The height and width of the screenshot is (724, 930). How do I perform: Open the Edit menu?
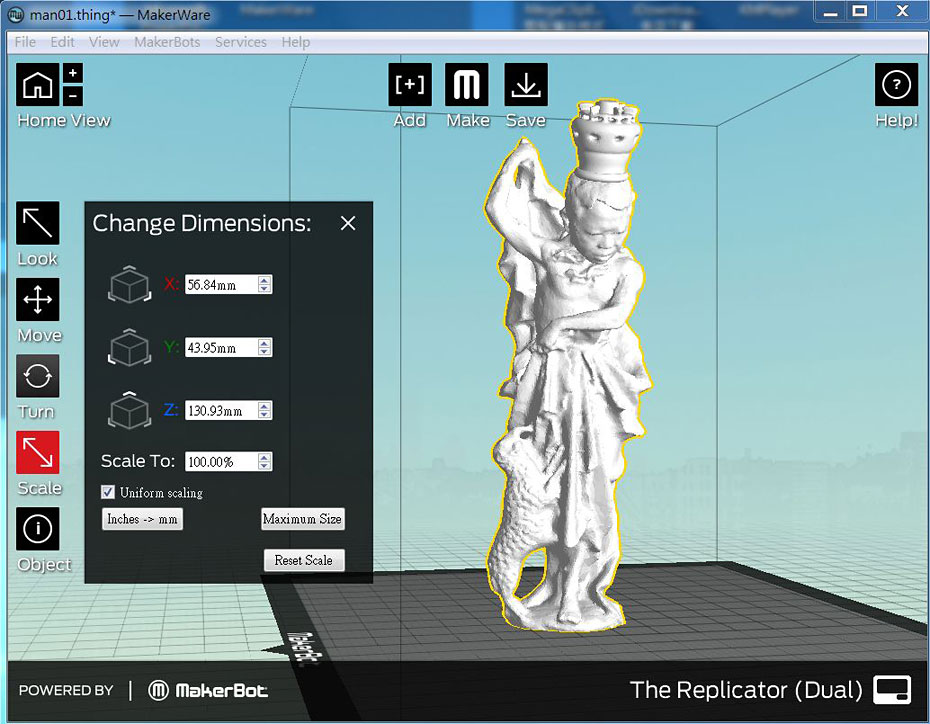tap(62, 42)
